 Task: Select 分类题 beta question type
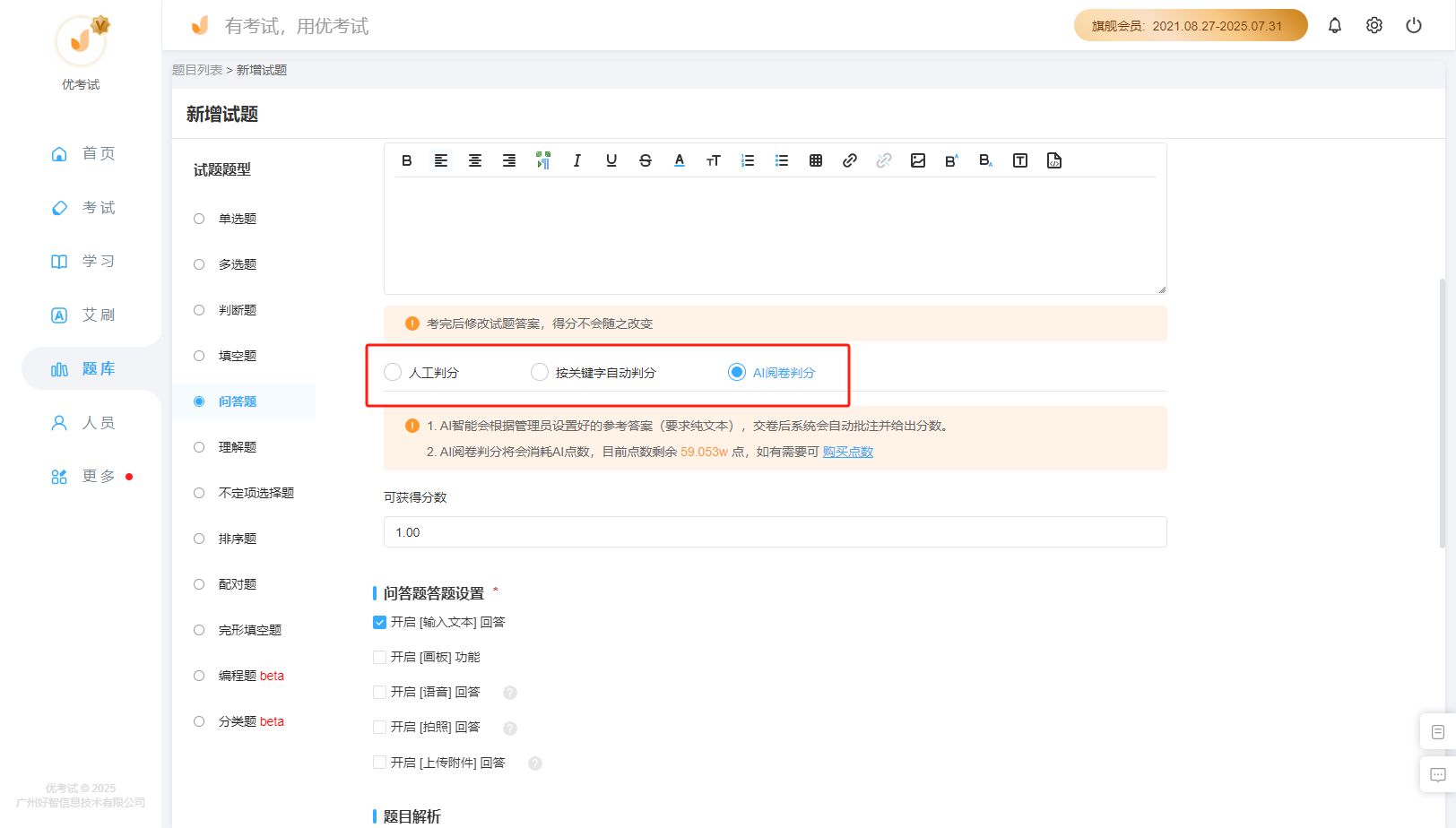239,721
